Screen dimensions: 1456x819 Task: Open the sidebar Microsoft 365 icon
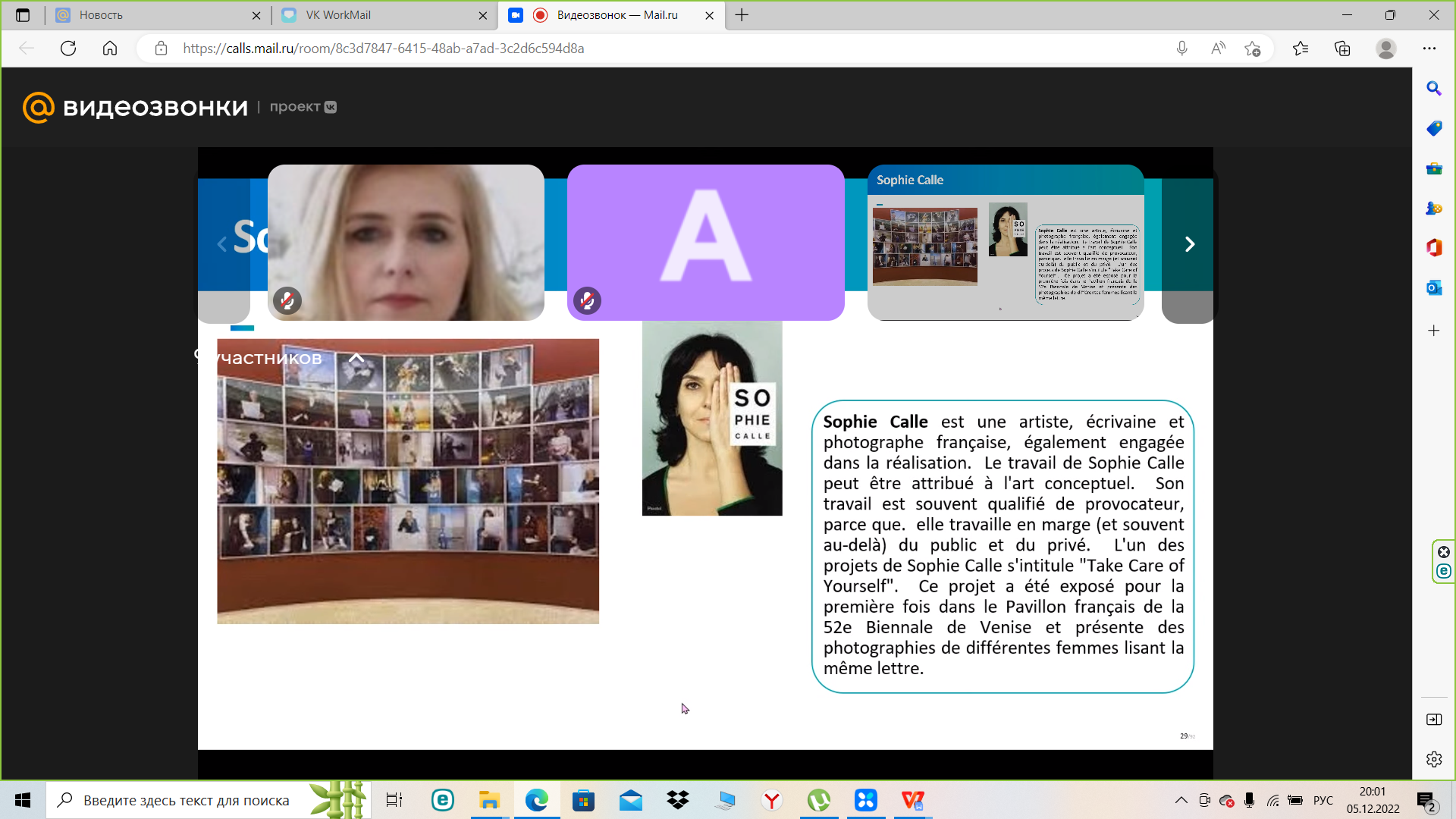point(1434,247)
